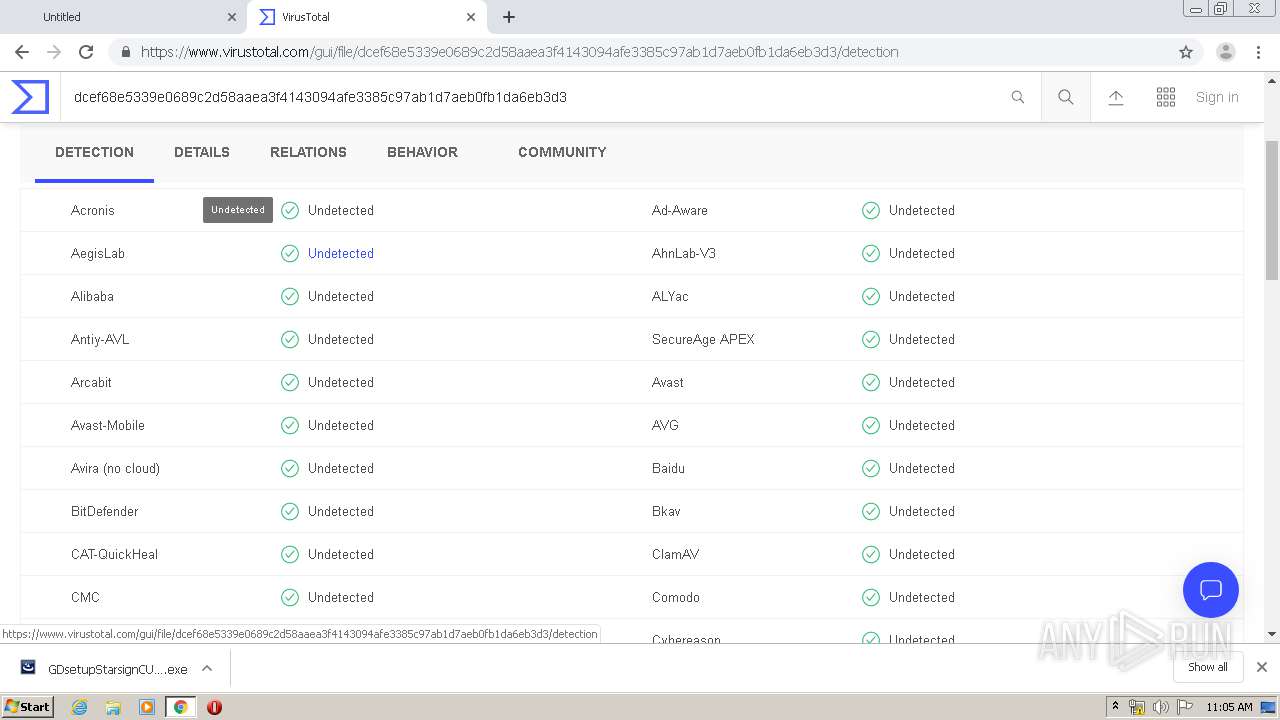Click AegisLab Undetected result text
The image size is (1280, 720).
pos(341,253)
